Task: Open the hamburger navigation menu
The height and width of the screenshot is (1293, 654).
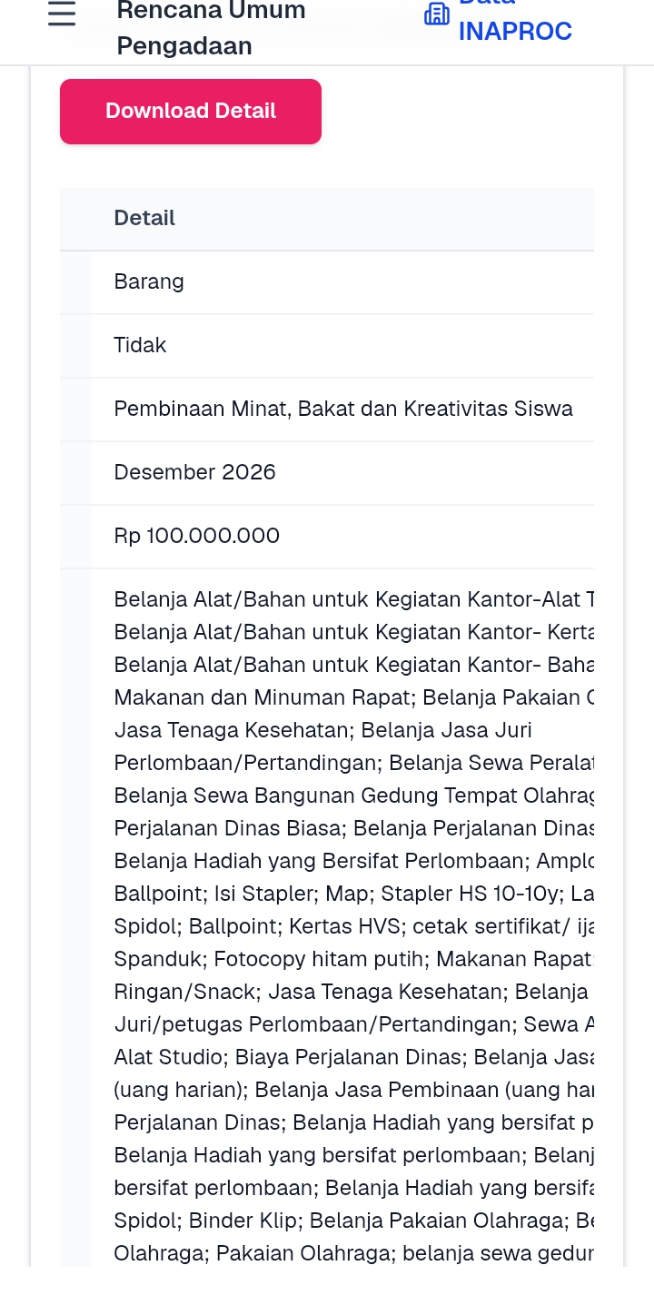Action: [62, 13]
